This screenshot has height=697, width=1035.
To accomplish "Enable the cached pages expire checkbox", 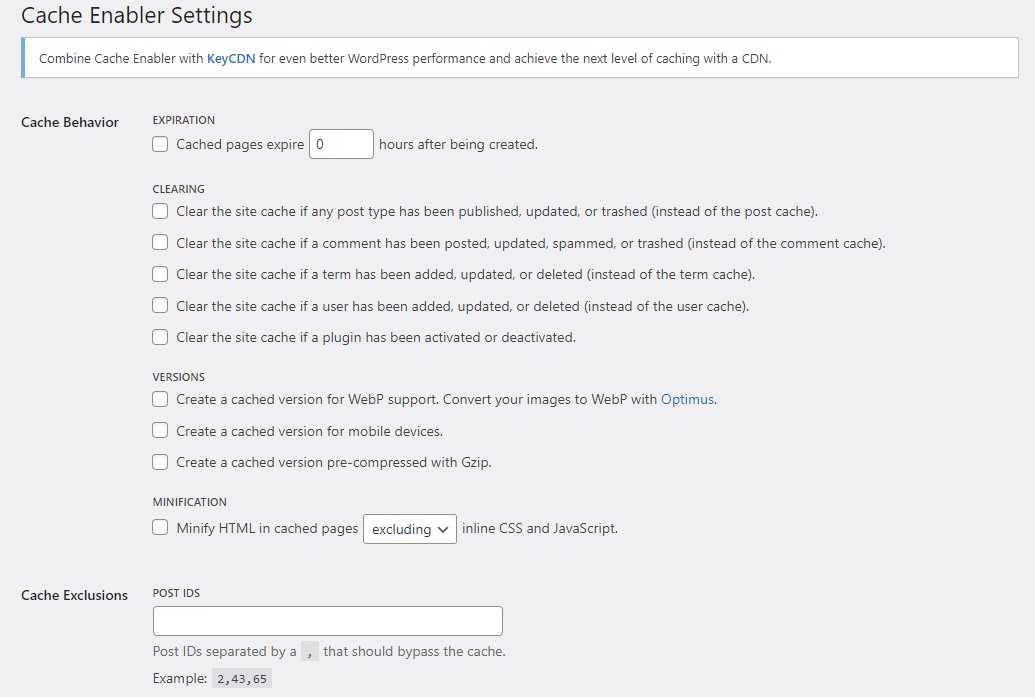I will [x=160, y=144].
